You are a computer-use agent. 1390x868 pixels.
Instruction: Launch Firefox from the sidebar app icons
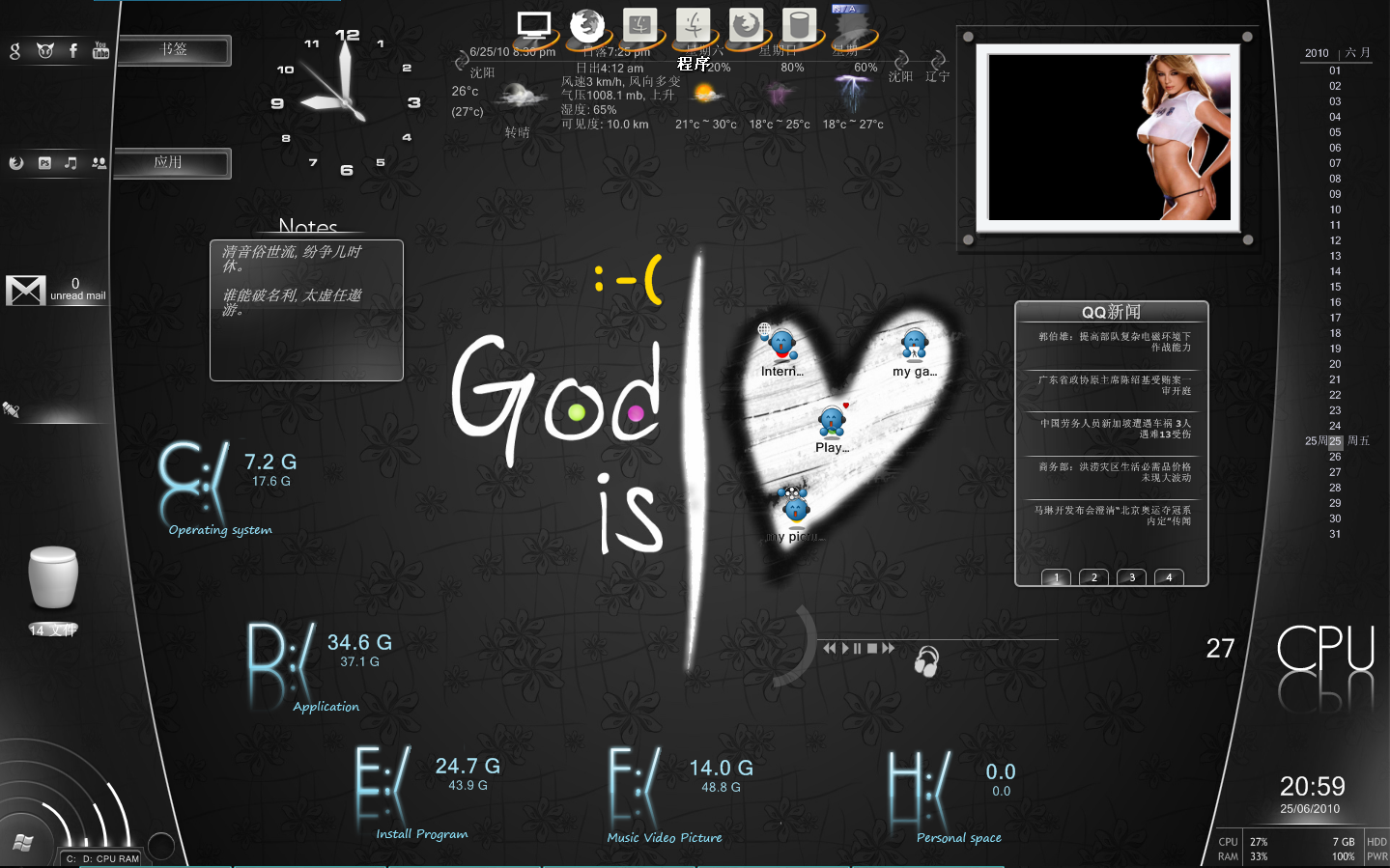tap(16, 163)
